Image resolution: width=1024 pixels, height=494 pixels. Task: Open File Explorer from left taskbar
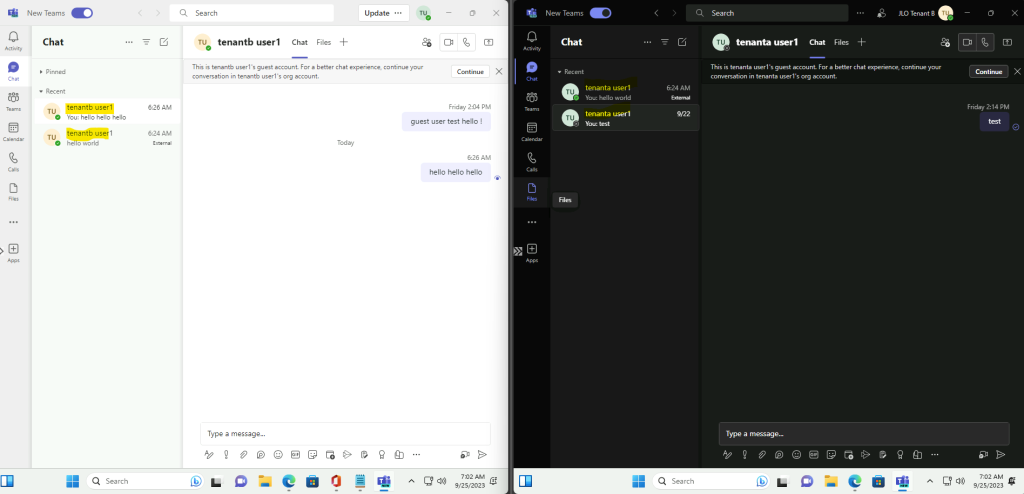coord(264,481)
